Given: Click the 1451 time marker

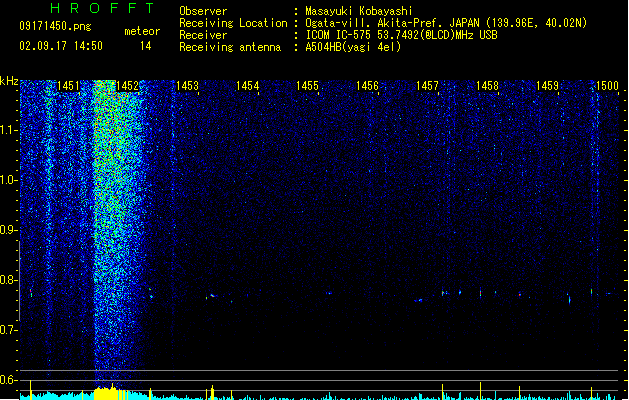Looking at the screenshot, I should 68,86.
